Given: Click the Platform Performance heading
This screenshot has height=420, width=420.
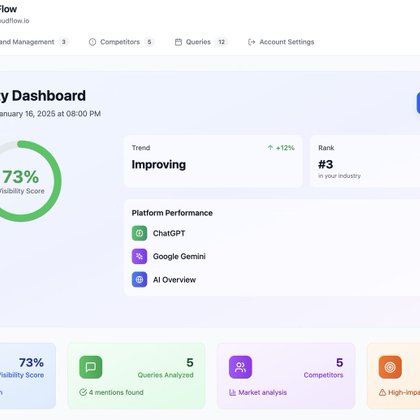Looking at the screenshot, I should (x=172, y=213).
